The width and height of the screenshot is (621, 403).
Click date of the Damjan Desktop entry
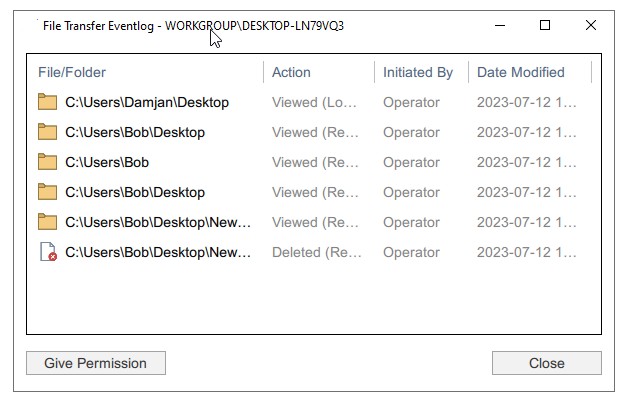click(526, 102)
